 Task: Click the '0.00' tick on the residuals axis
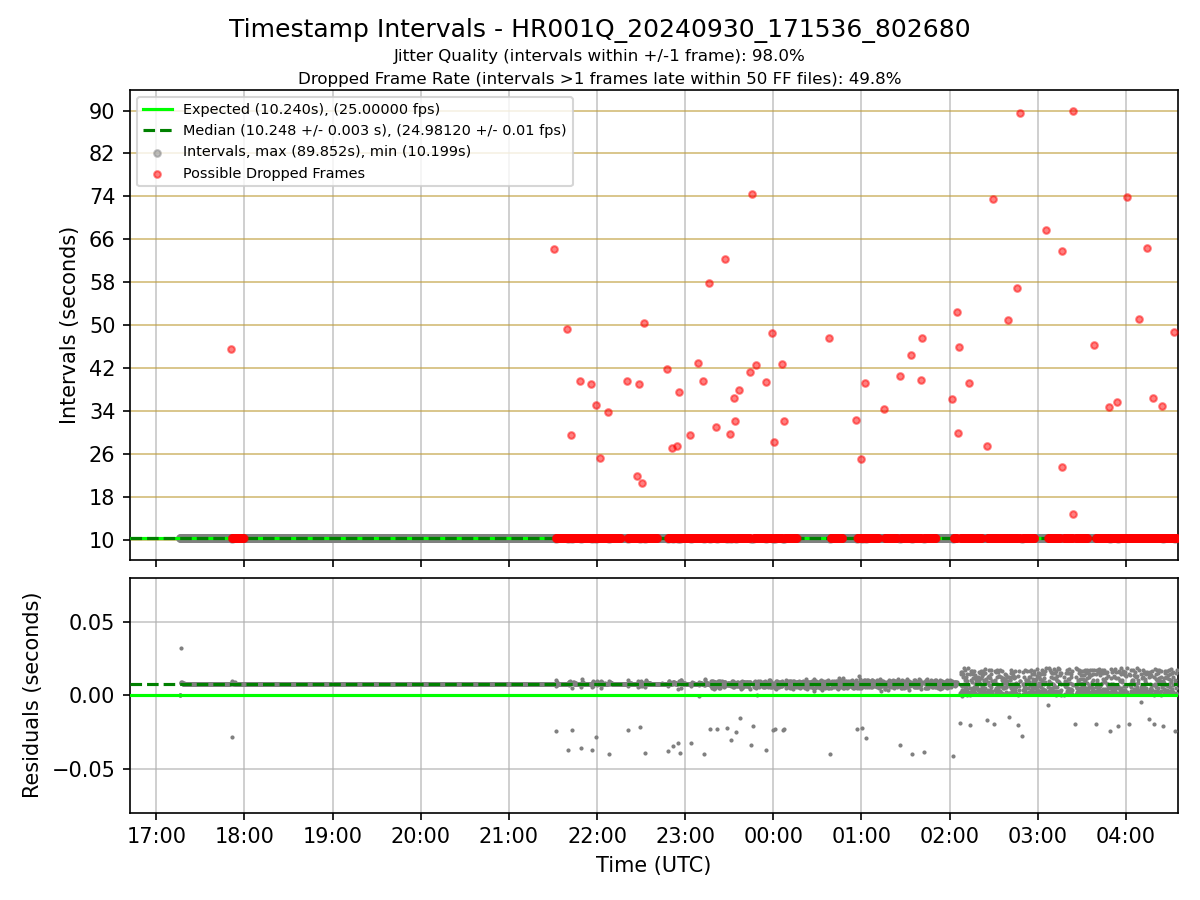(x=94, y=695)
